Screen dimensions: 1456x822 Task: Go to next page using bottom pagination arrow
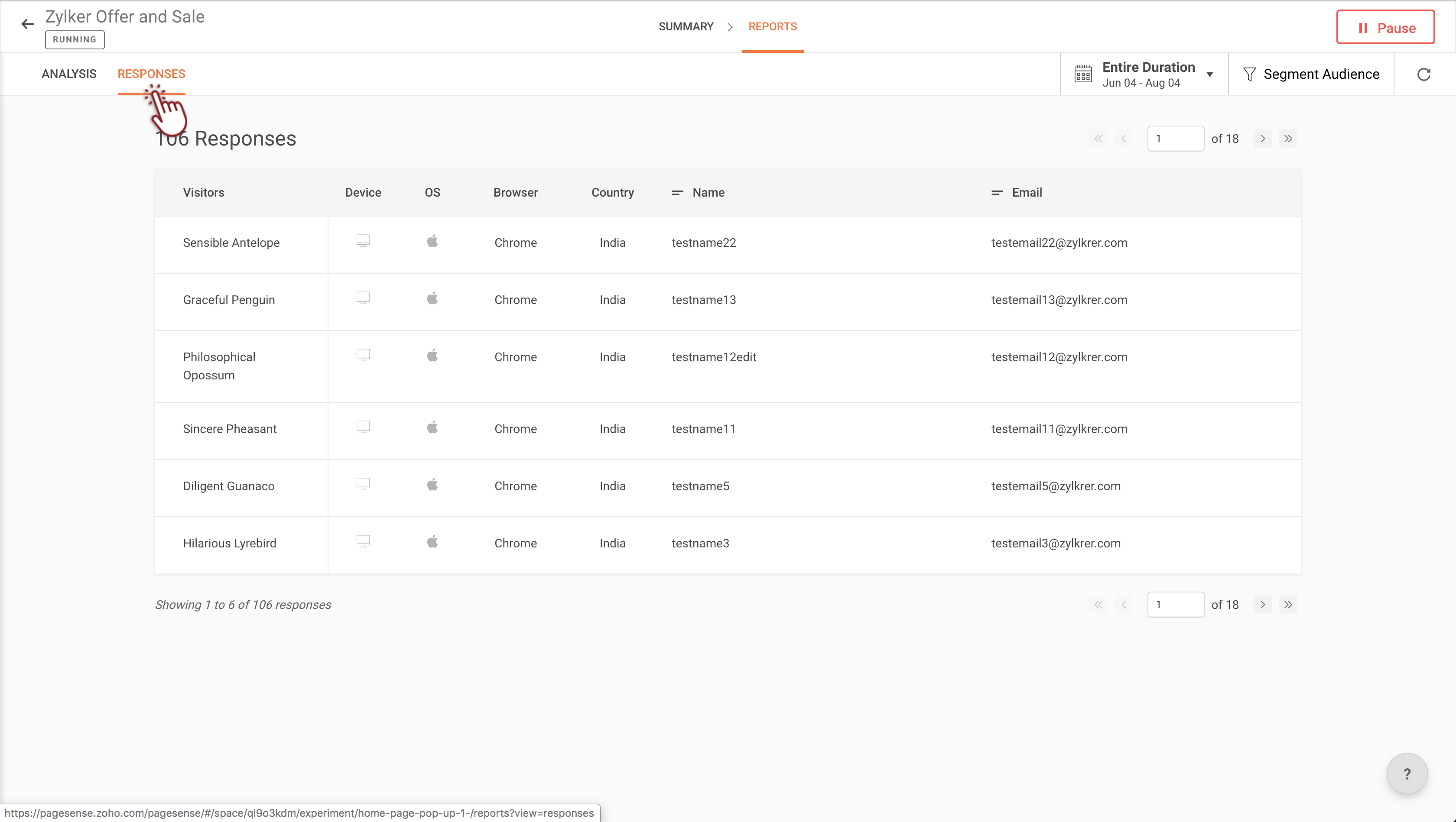[1262, 605]
